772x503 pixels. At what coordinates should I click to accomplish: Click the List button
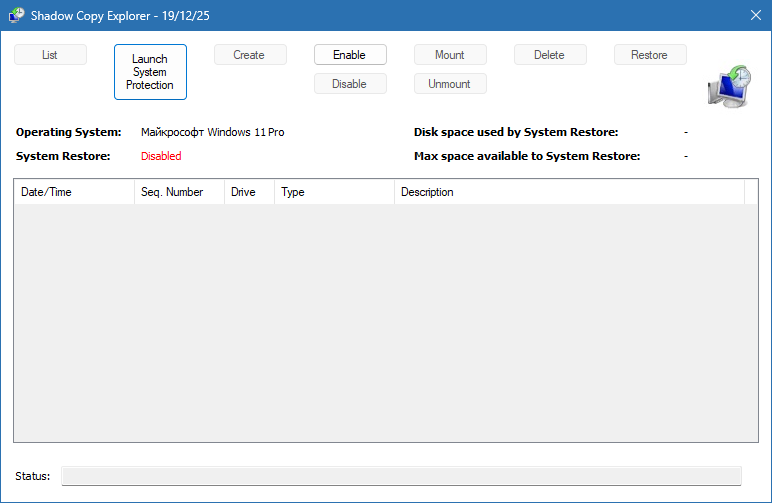pyautogui.click(x=50, y=55)
